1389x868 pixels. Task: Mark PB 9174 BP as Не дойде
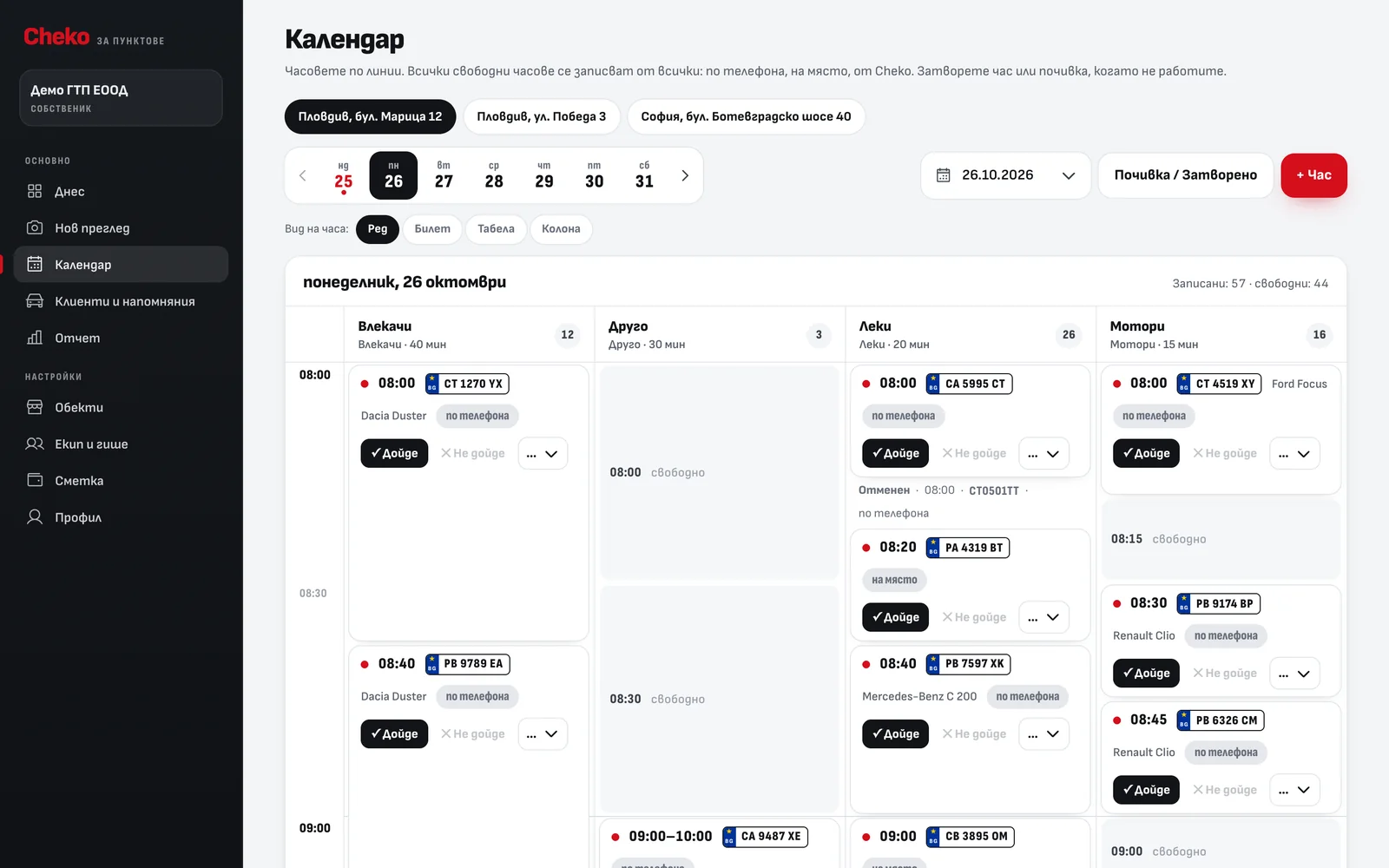(1225, 673)
